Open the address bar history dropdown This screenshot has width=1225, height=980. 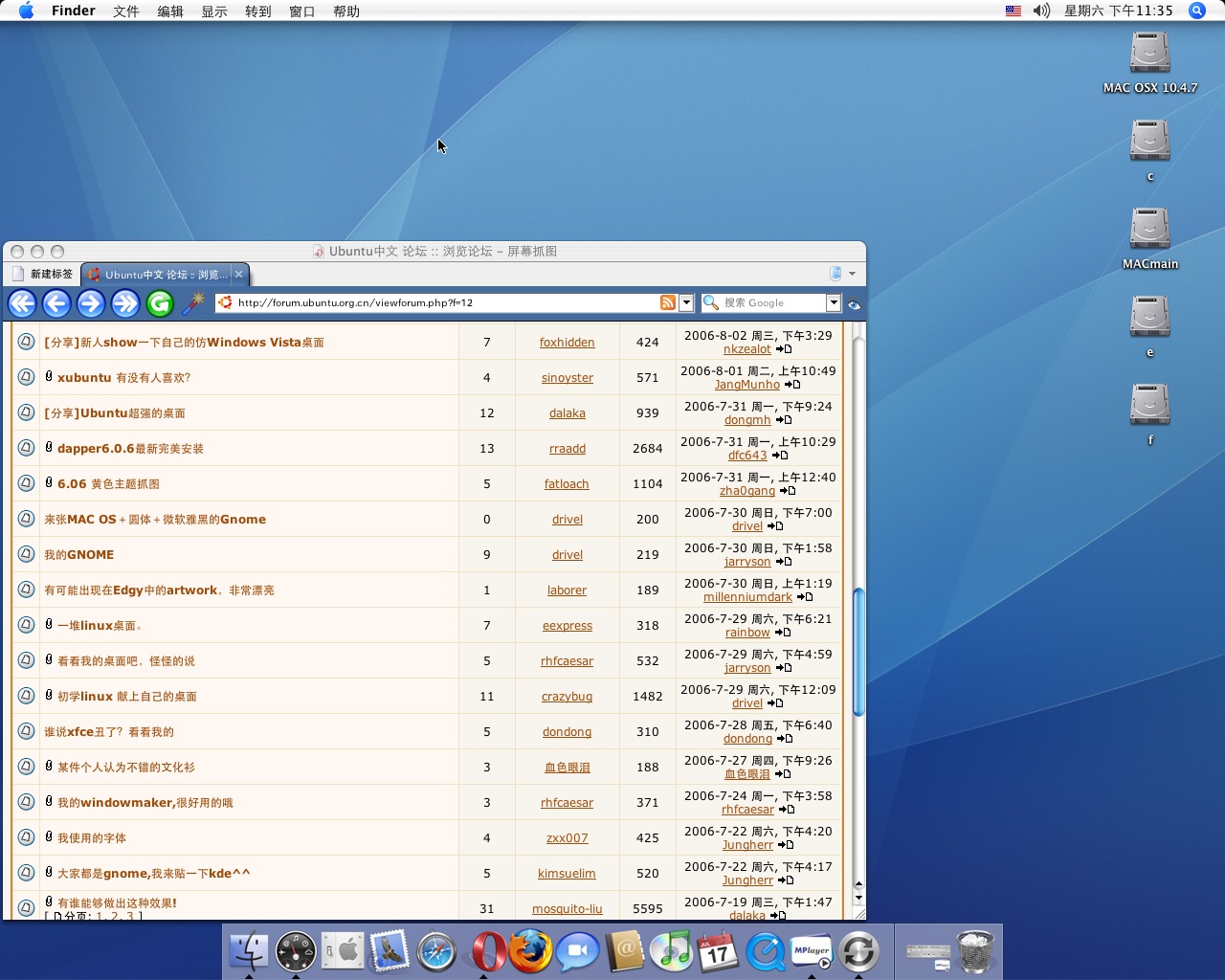pos(686,302)
